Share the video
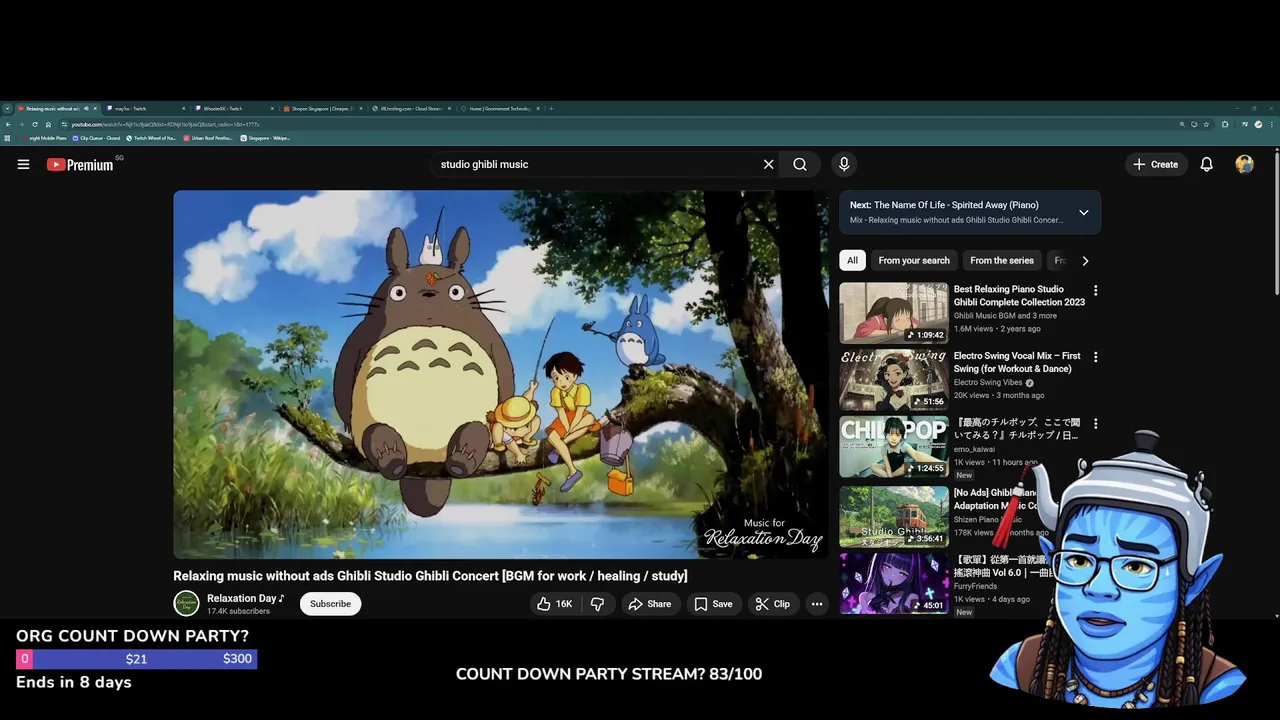Image resolution: width=1280 pixels, height=720 pixels. [x=649, y=604]
